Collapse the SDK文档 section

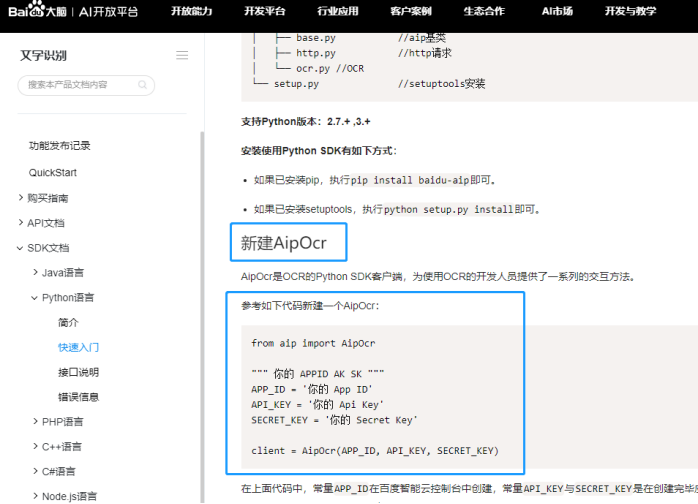click(x=48, y=248)
